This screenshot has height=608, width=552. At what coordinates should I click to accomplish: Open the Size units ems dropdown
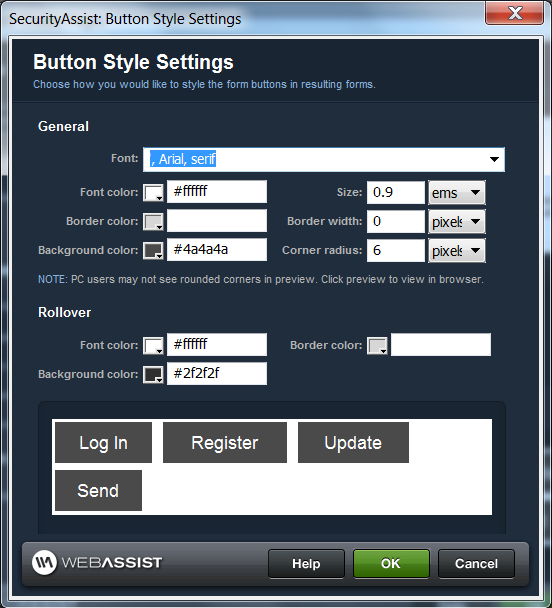tap(457, 192)
